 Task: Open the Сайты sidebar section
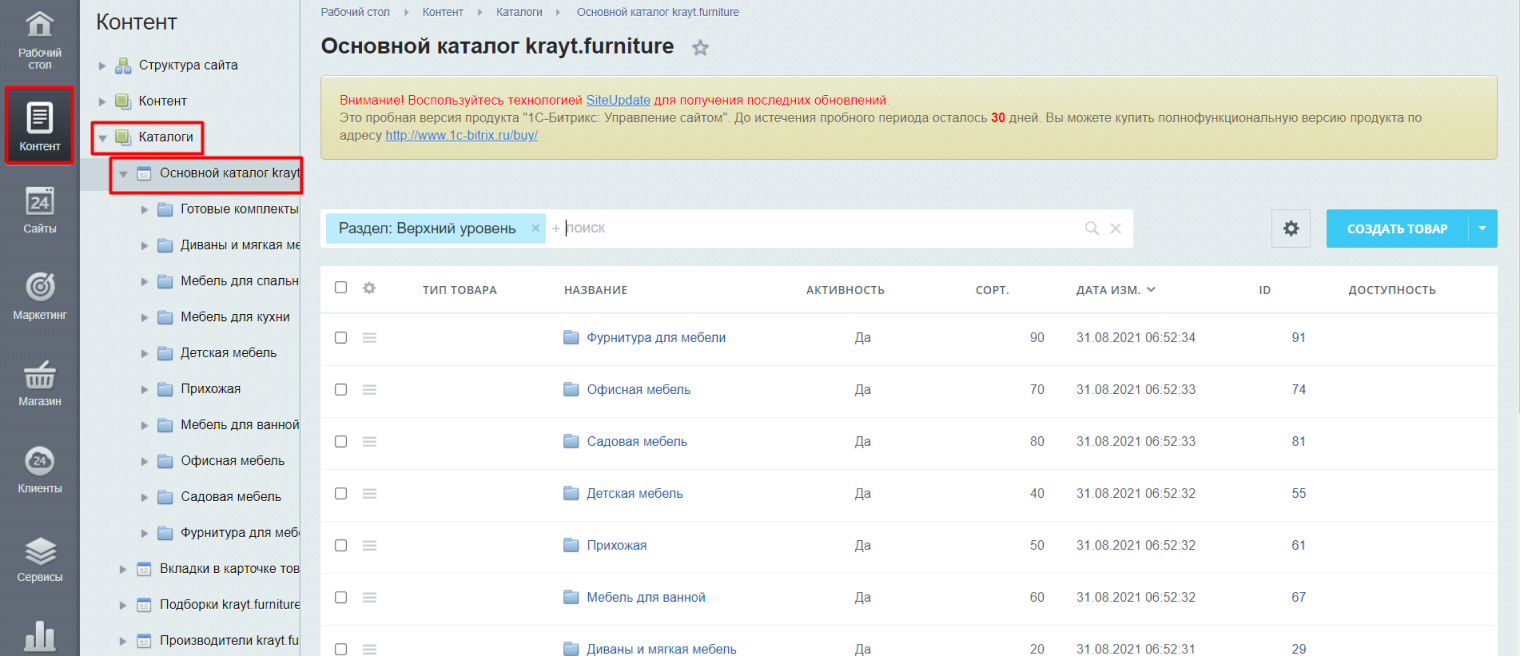pos(40,210)
